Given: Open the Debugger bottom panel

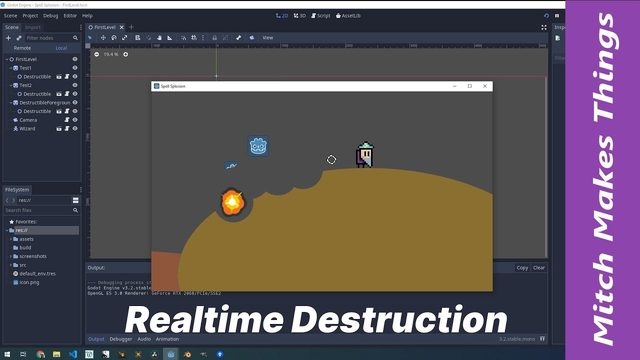Looking at the screenshot, I should pos(121,339).
